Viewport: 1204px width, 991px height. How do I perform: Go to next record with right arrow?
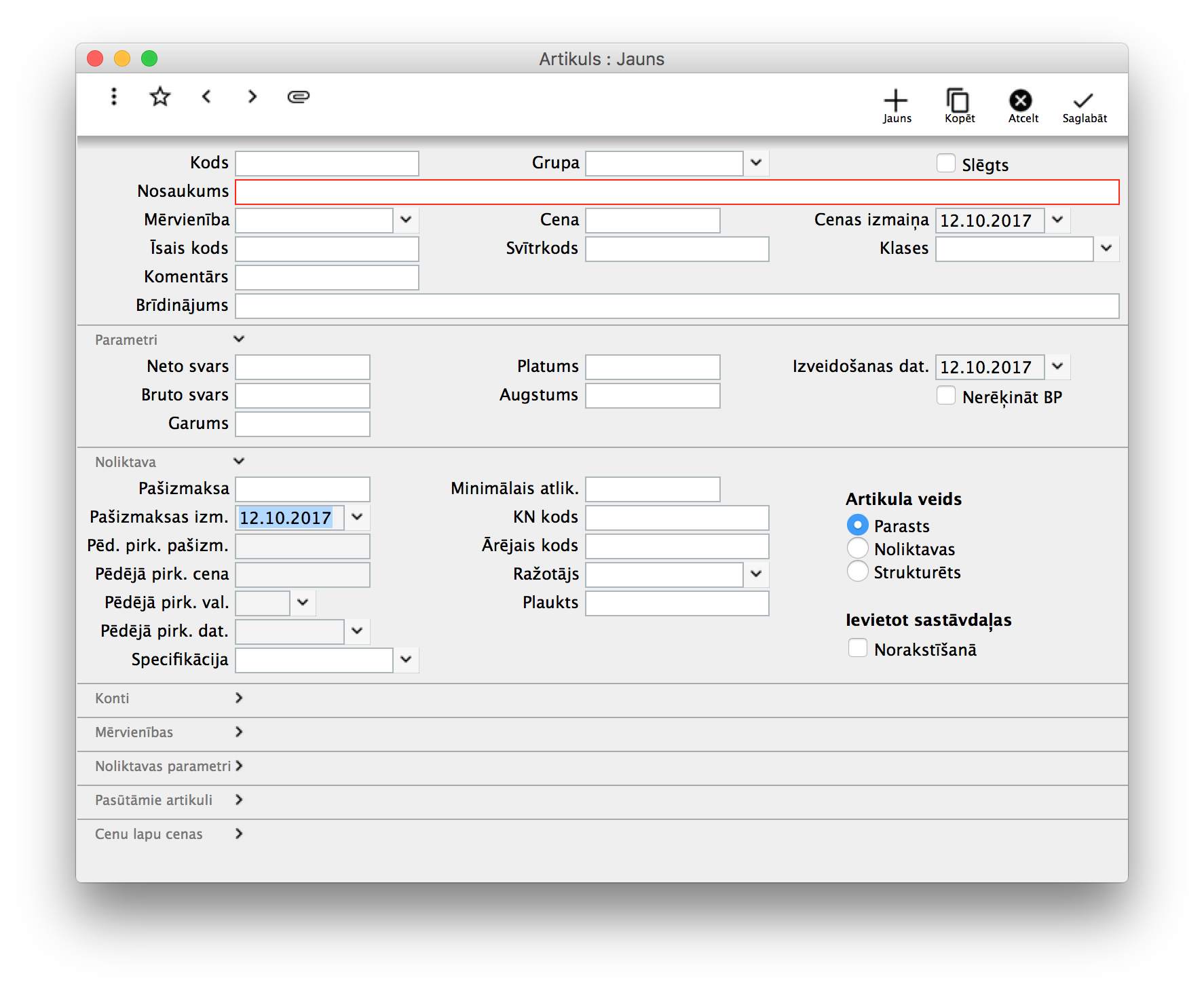click(252, 97)
